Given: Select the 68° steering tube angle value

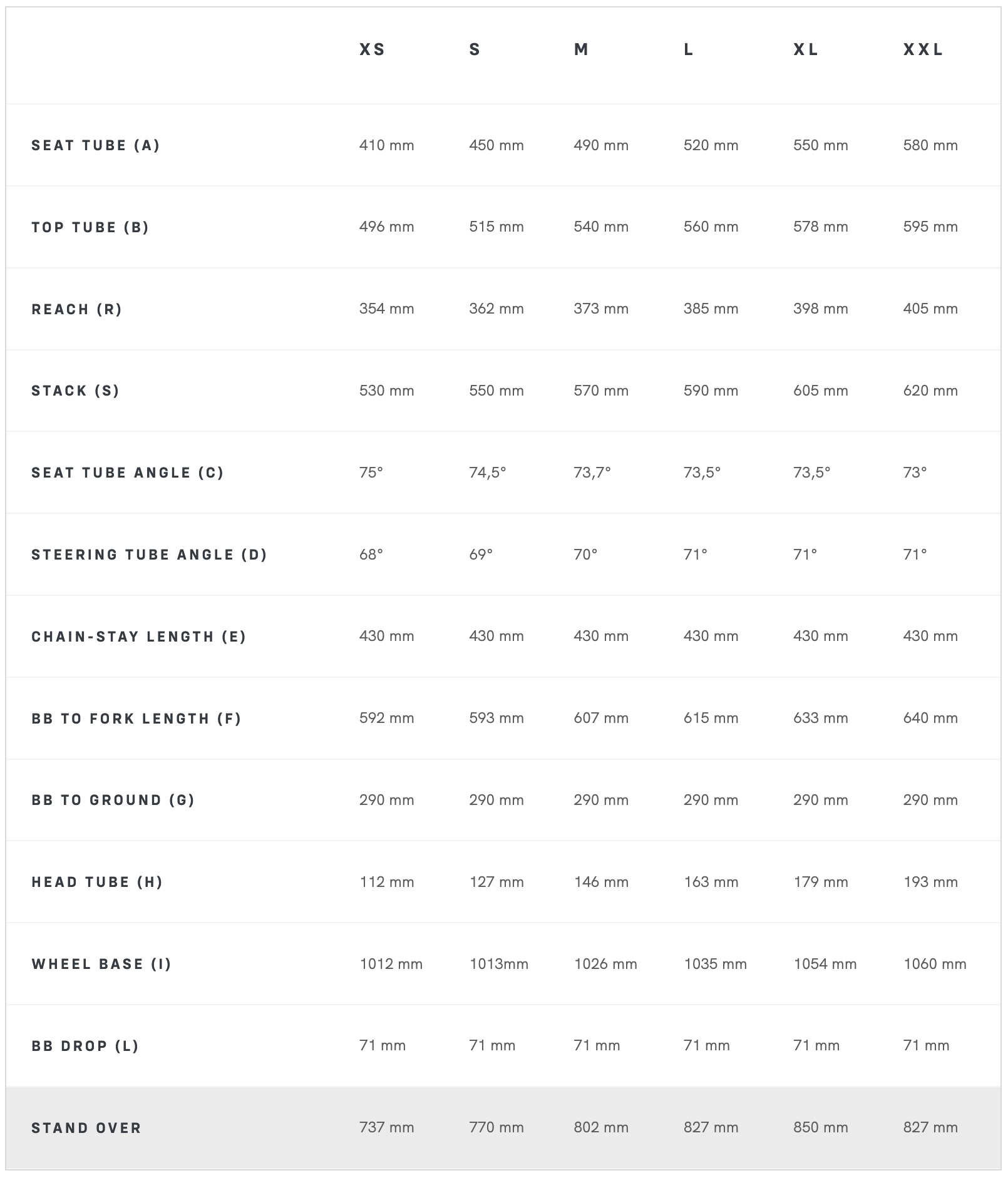Looking at the screenshot, I should (x=371, y=555).
